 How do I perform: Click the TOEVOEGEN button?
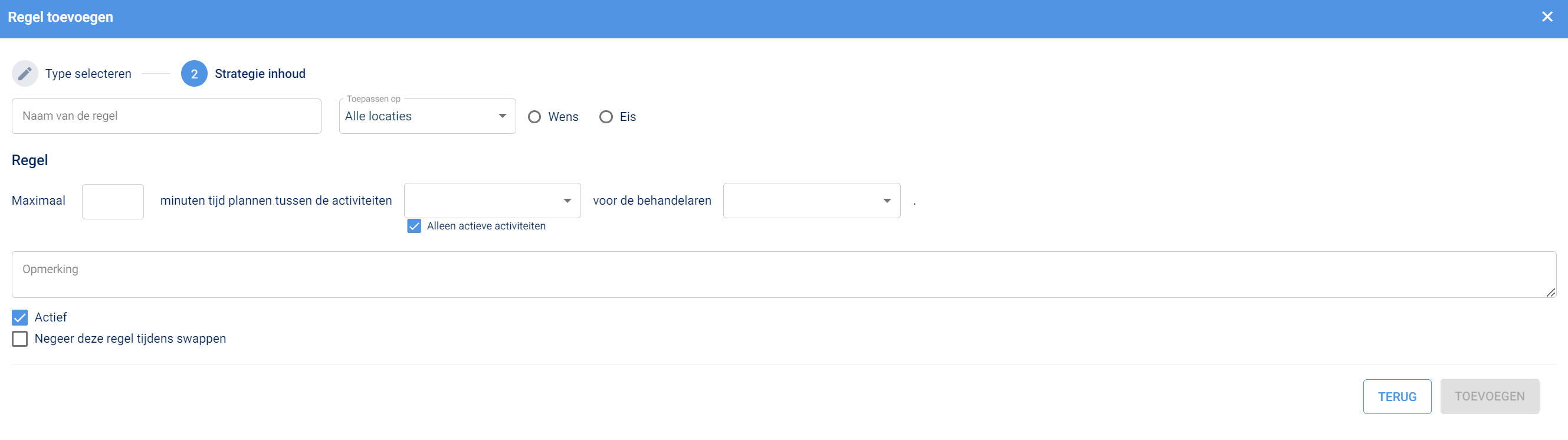pyautogui.click(x=1490, y=397)
